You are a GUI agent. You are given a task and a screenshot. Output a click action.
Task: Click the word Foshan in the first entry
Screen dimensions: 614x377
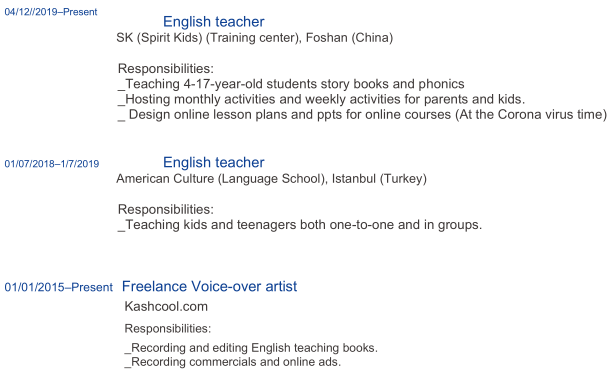tap(327, 38)
